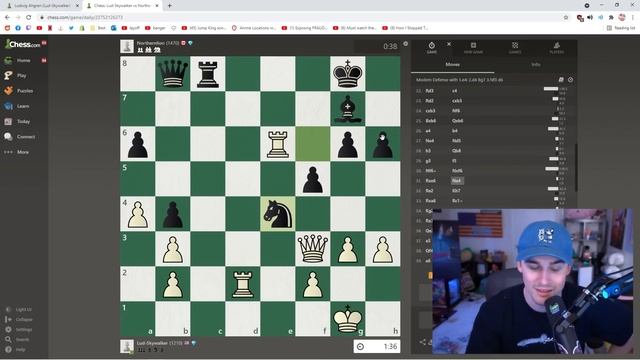
Task: Click the move list scrollbar
Action: [x=576, y=167]
